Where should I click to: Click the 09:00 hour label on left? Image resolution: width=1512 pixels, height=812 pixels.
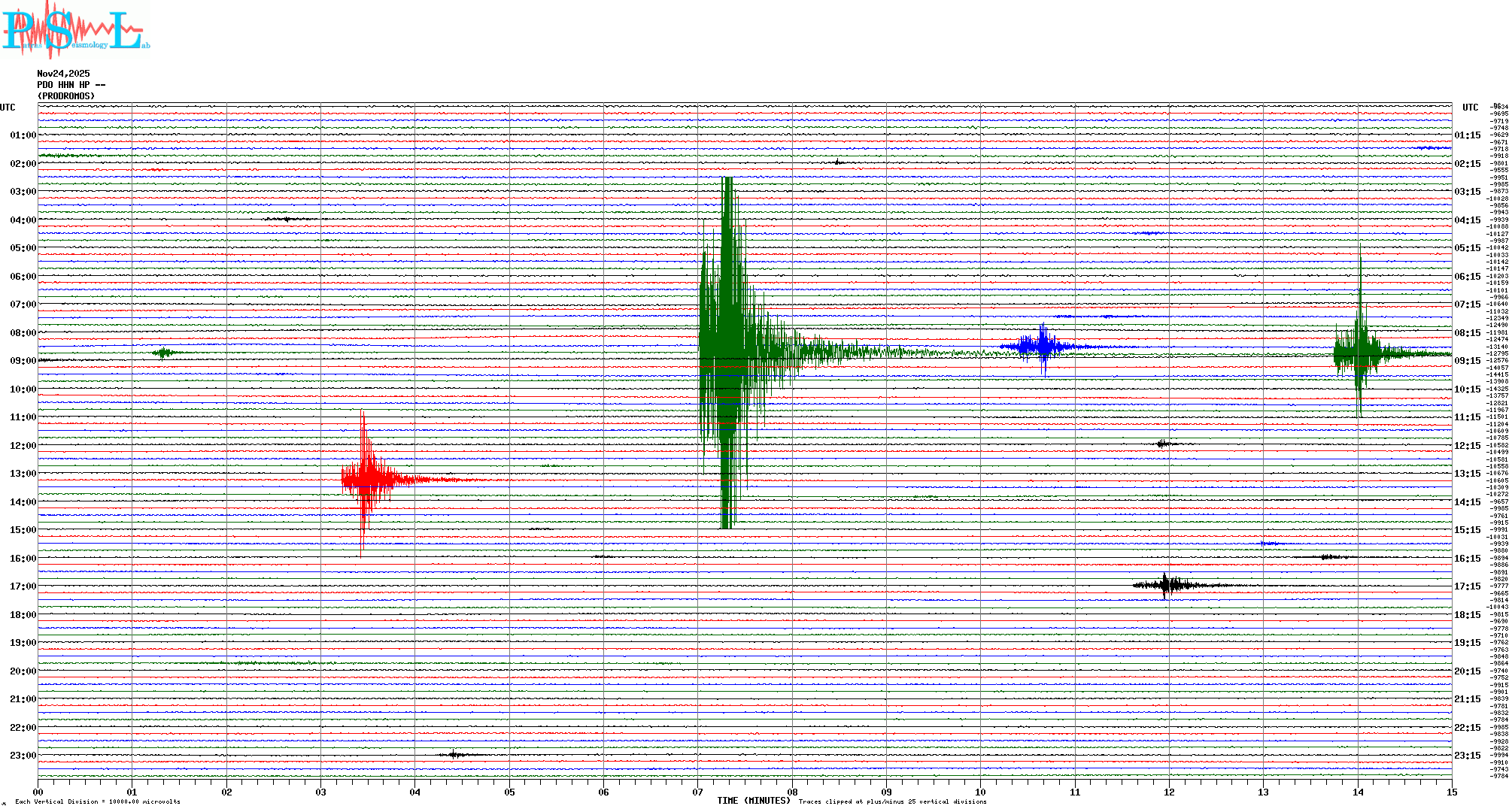[x=23, y=361]
